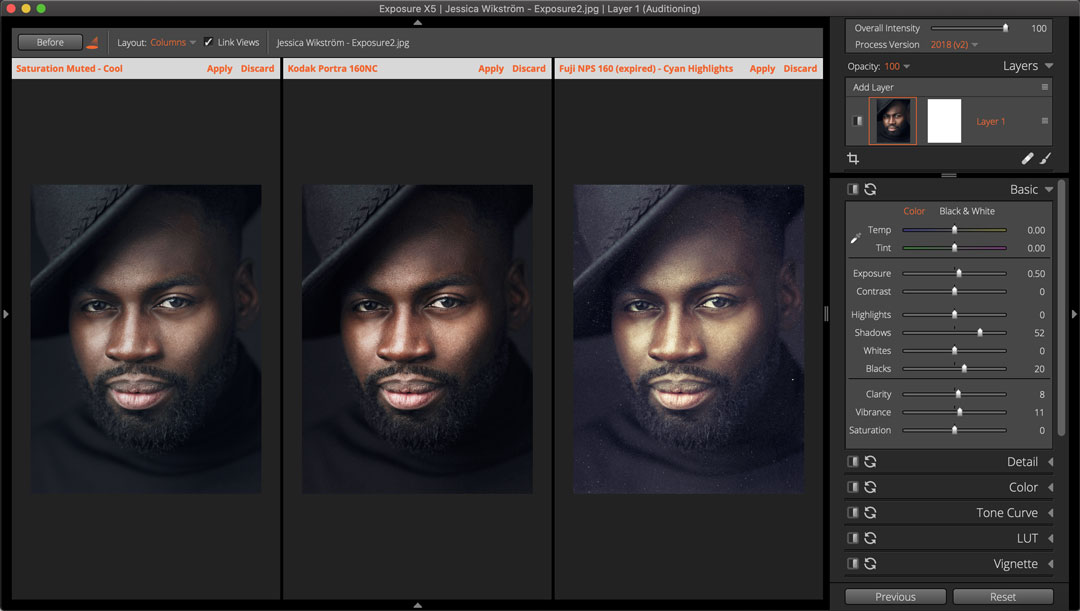Select the brush tool icon
The width and height of the screenshot is (1080, 611).
(1045, 158)
